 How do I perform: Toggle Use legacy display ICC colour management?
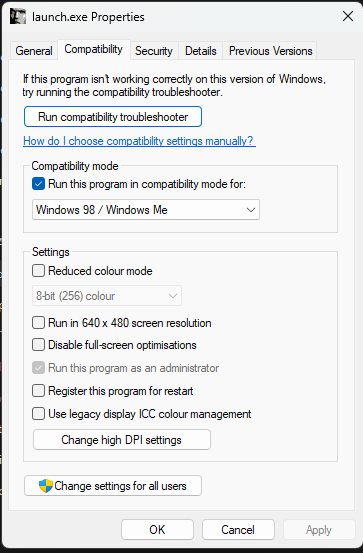[x=38, y=413]
